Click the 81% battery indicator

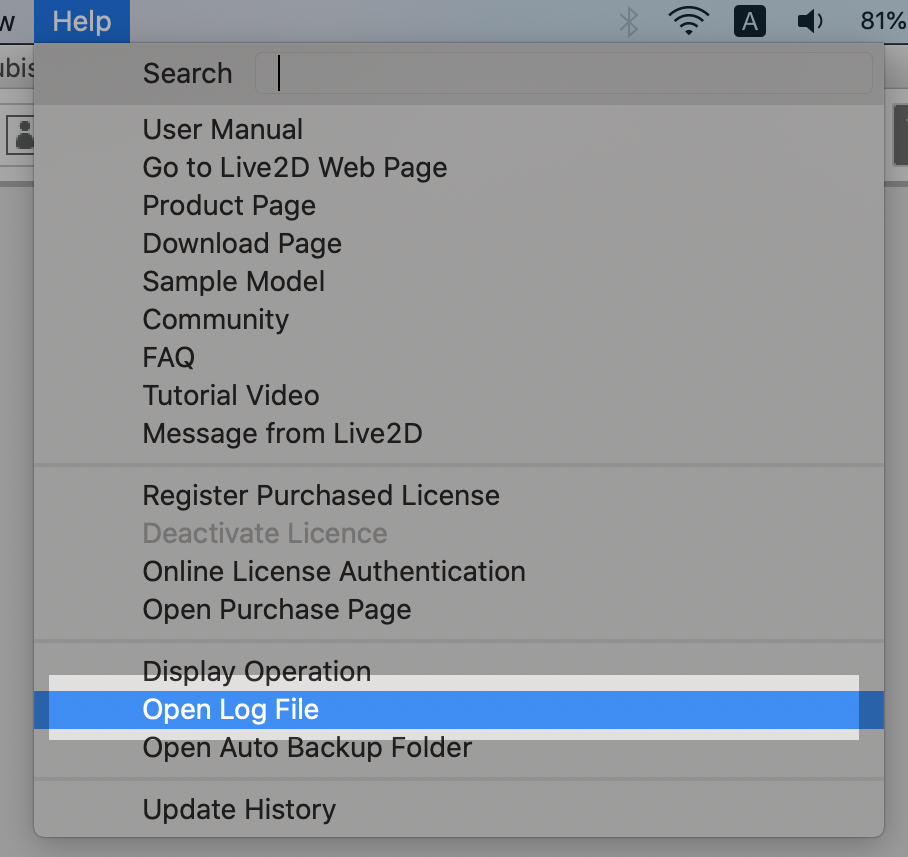click(883, 21)
